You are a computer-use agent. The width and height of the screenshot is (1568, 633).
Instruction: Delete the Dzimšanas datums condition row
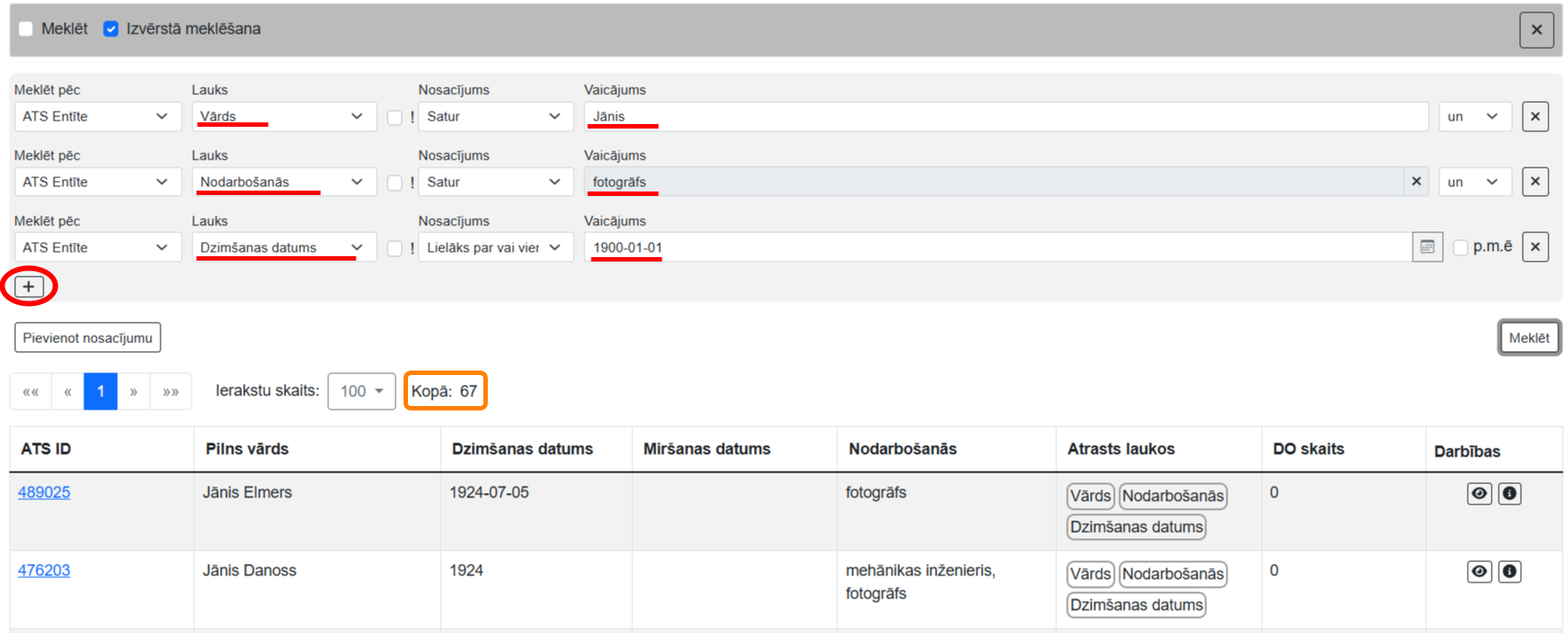(x=1535, y=247)
